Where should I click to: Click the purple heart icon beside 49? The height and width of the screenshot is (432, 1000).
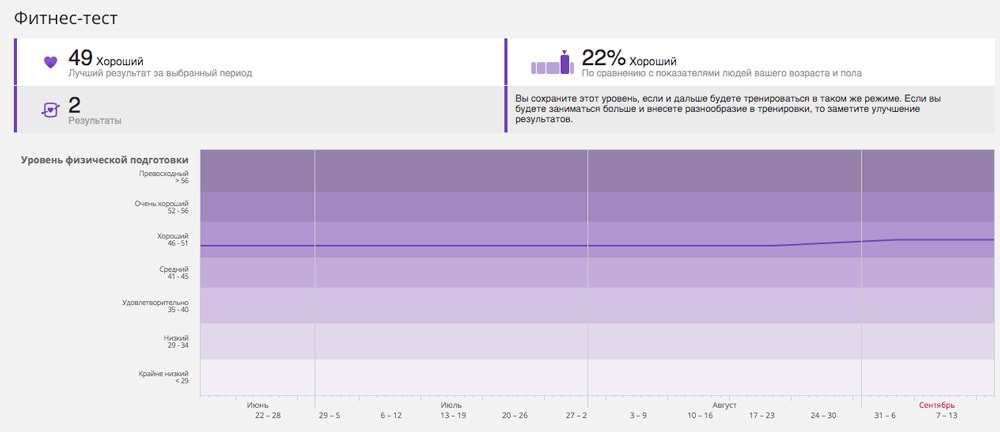[x=51, y=62]
